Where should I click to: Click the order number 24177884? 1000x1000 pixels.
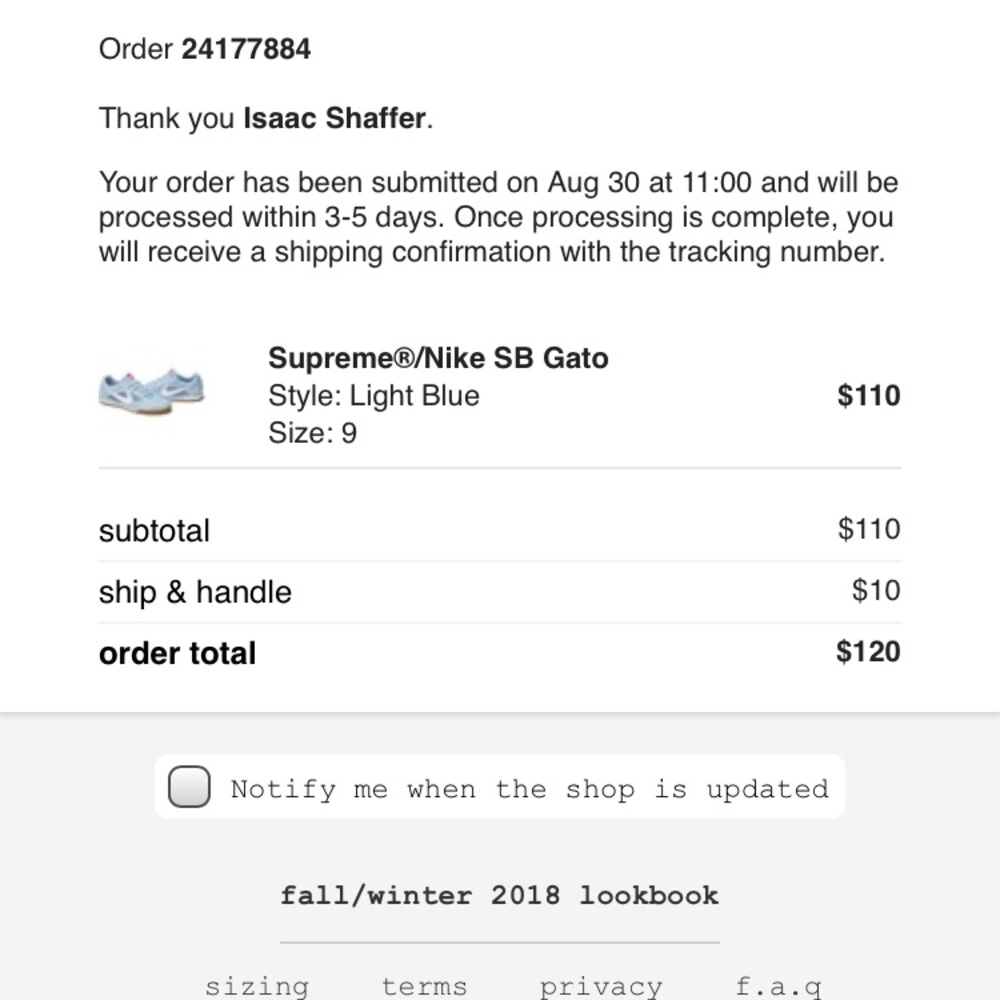(245, 48)
